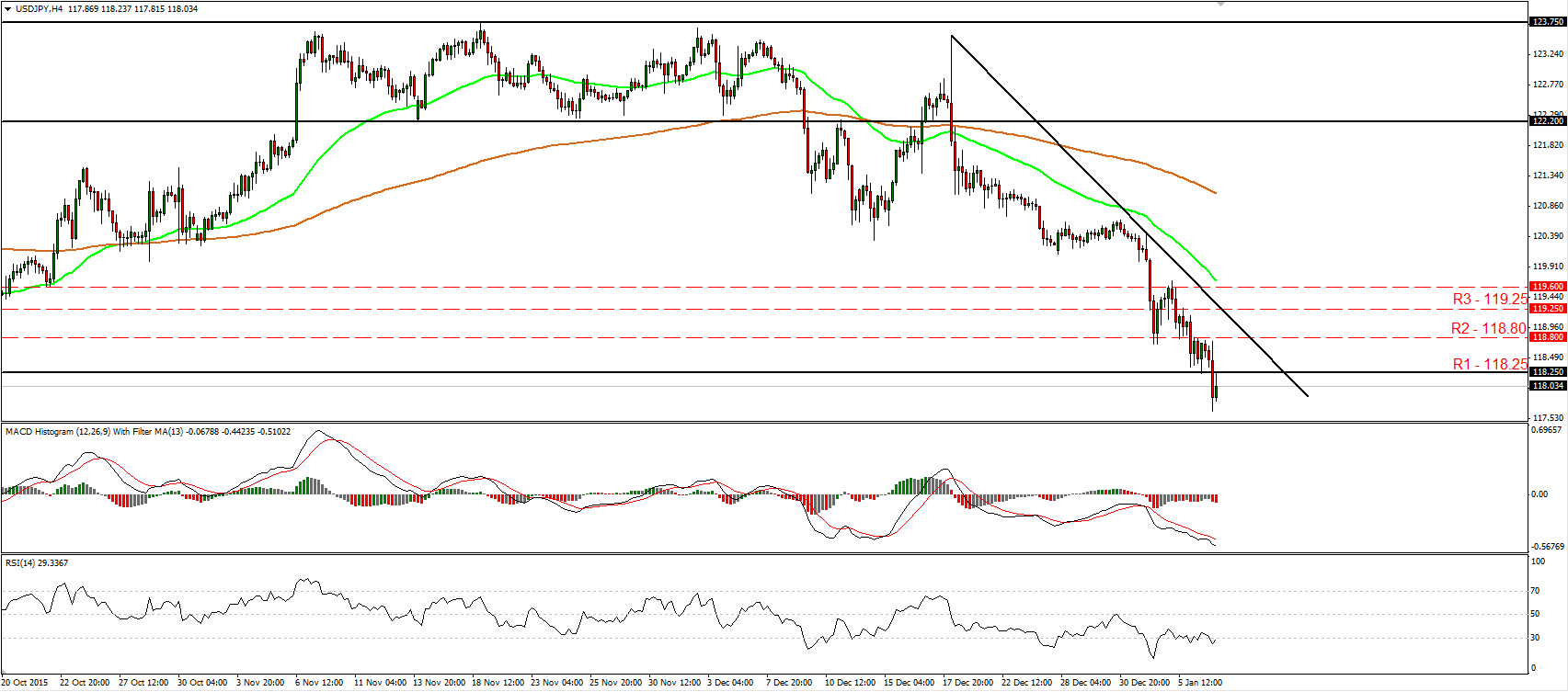The image size is (1568, 692).
Task: Click the 123.240 price scale value
Action: (x=1549, y=54)
